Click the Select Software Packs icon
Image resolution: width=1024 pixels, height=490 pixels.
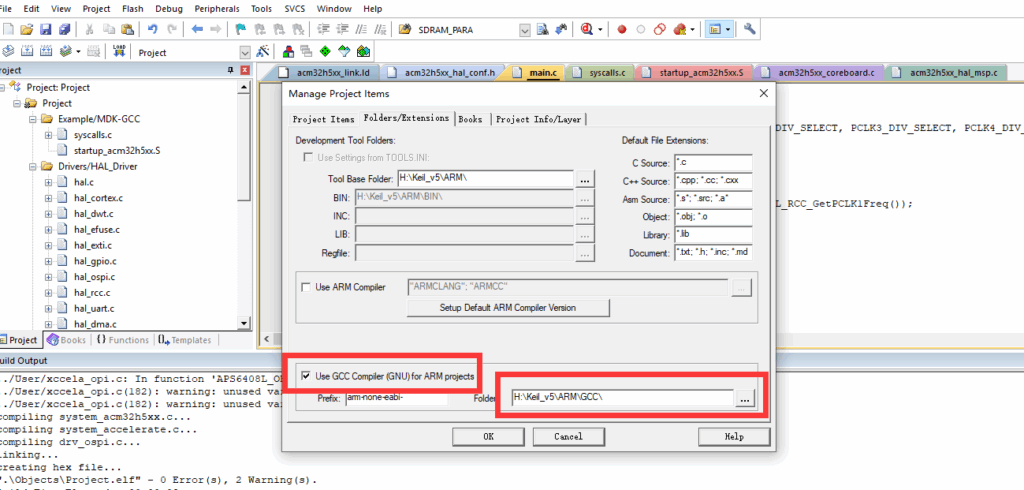click(344, 52)
